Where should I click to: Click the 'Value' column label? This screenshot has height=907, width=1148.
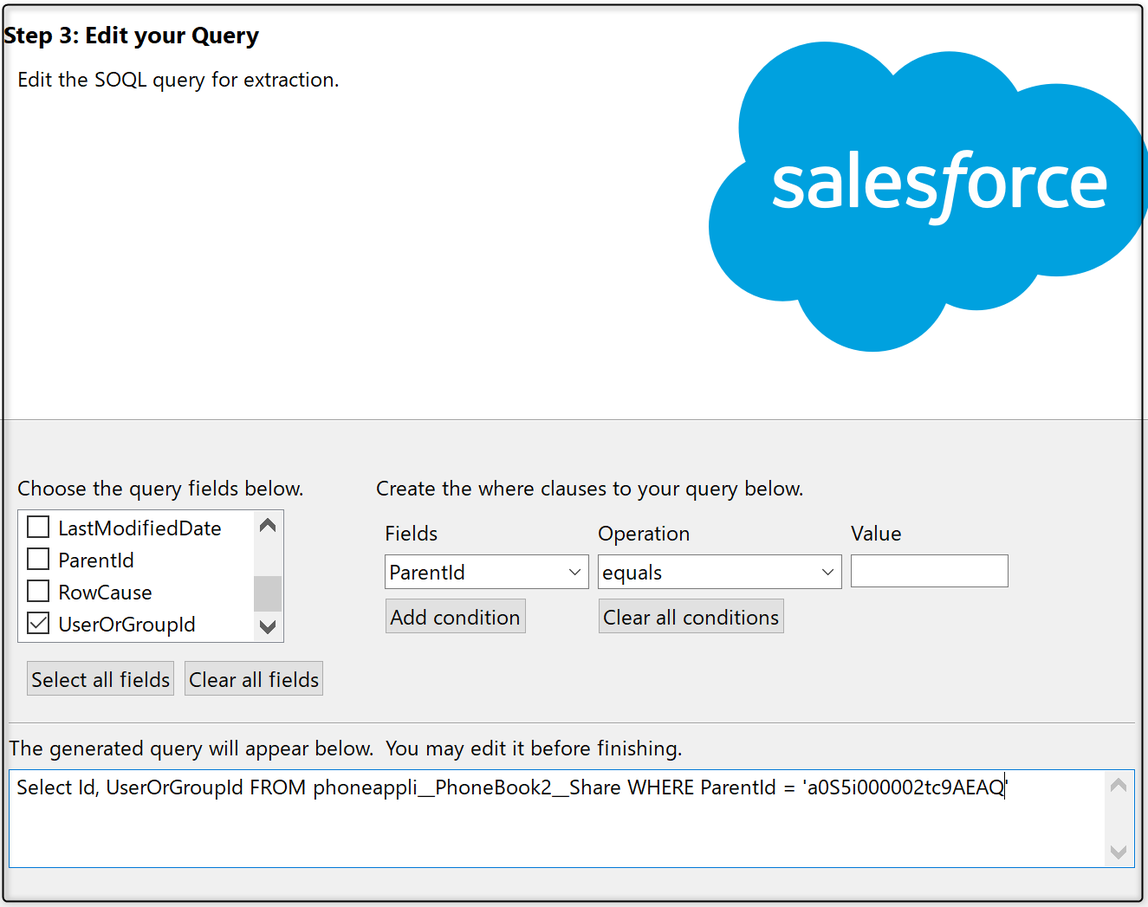tap(876, 534)
